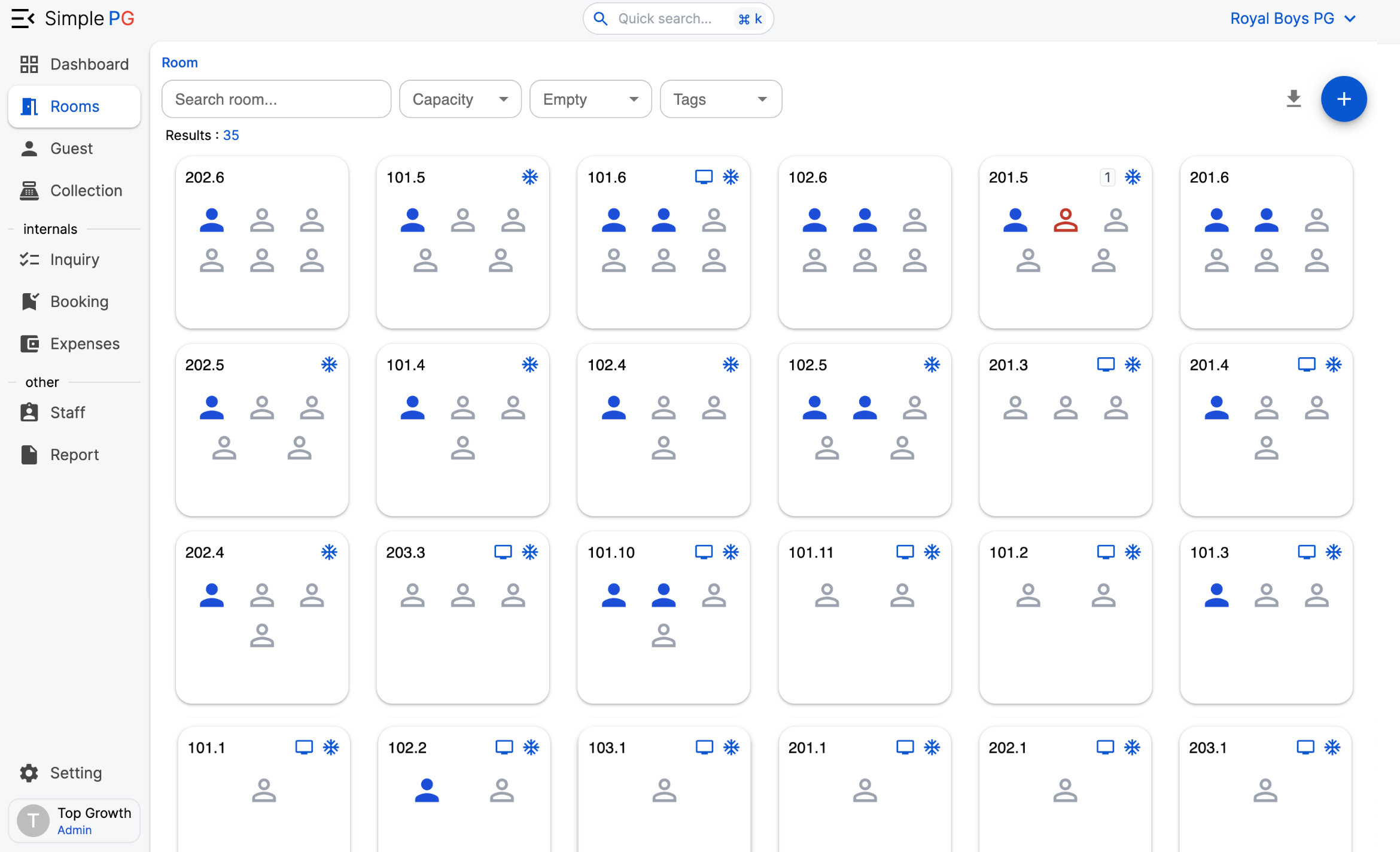Open the Royal Boys PG property switcher

click(1292, 19)
